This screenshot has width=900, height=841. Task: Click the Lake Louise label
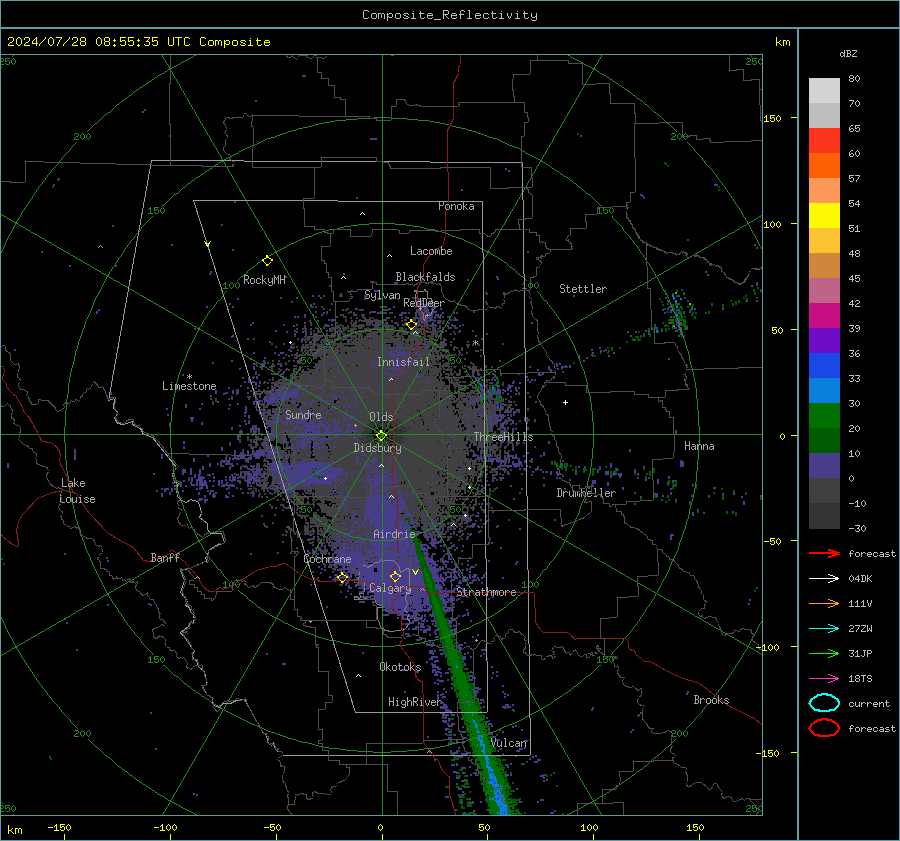click(x=77, y=491)
